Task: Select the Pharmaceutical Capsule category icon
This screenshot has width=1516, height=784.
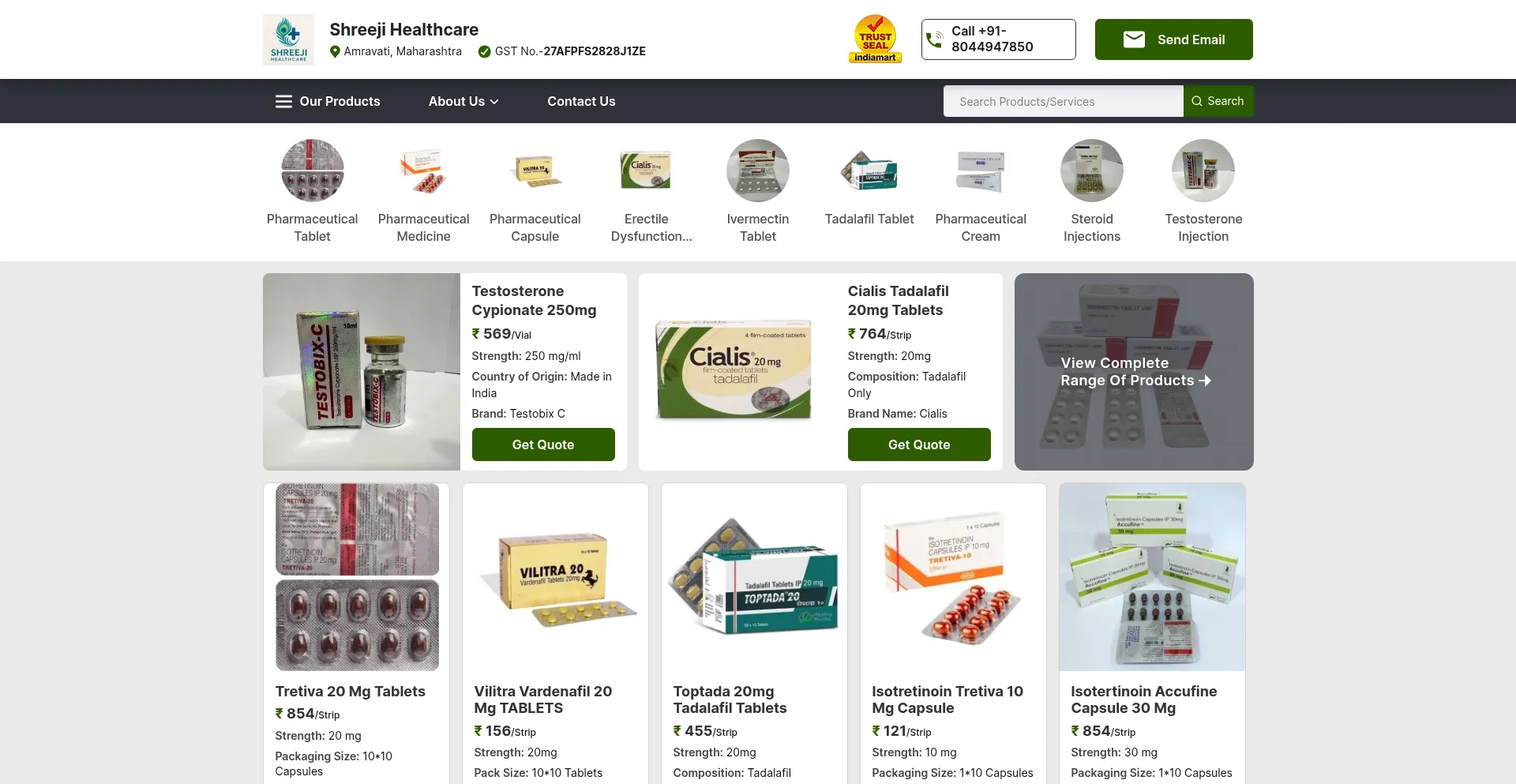Action: [x=535, y=171]
